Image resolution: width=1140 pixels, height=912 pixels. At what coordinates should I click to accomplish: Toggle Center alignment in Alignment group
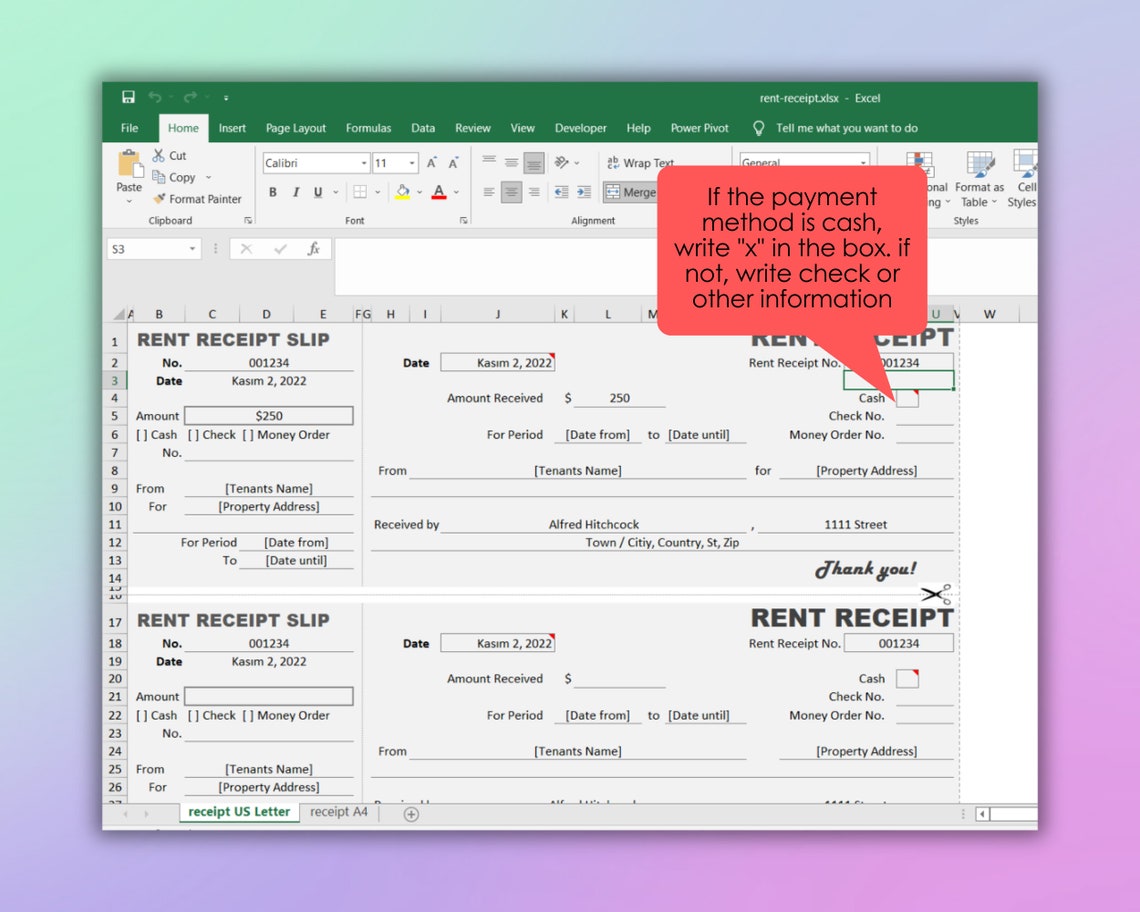511,192
